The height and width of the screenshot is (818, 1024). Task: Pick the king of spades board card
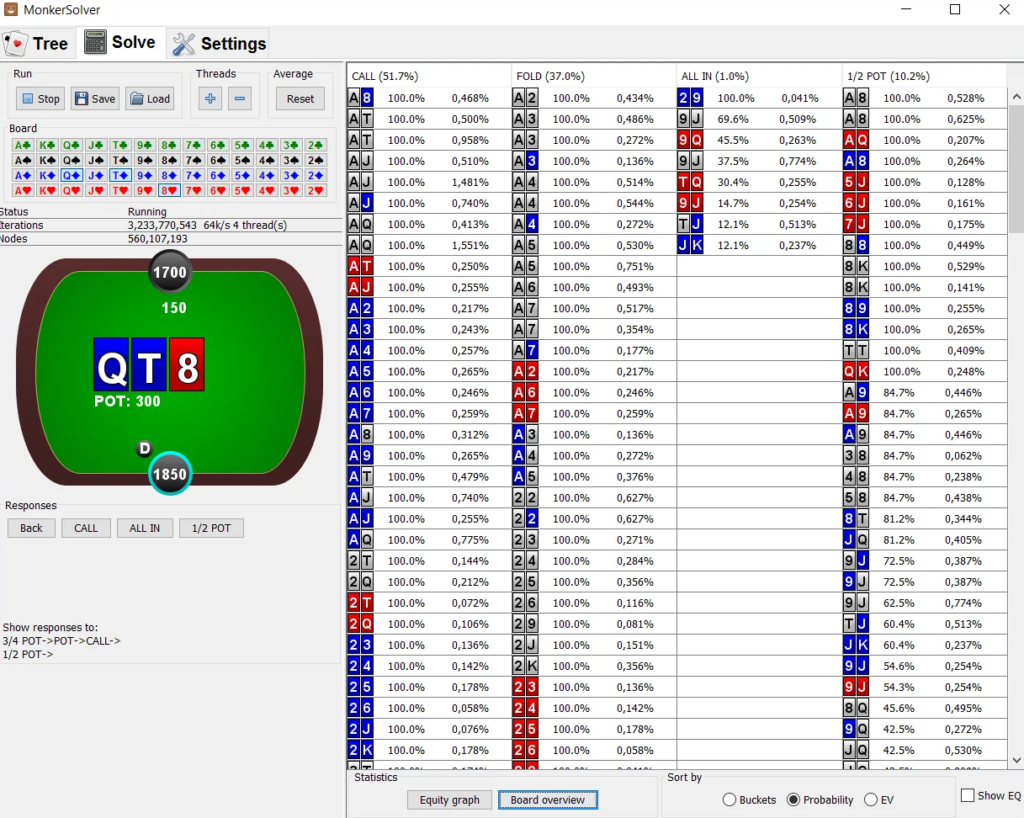coord(46,160)
